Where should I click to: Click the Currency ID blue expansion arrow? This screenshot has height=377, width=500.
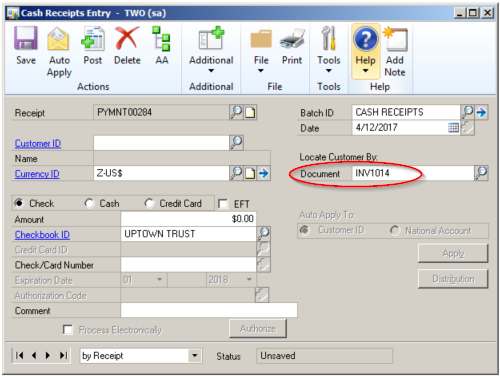pos(263,173)
